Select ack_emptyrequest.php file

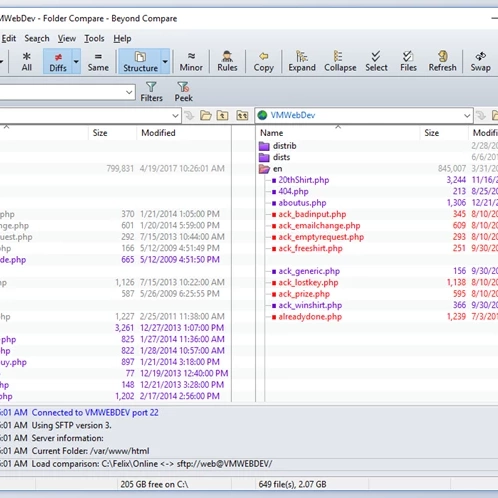[321, 237]
